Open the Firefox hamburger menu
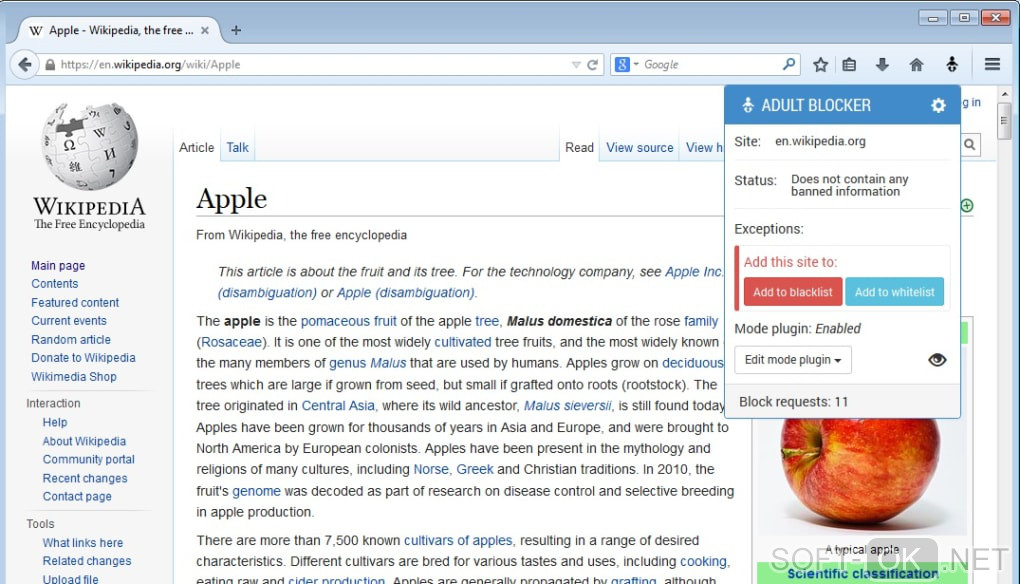Screen dimensions: 1020x584 coord(992,64)
